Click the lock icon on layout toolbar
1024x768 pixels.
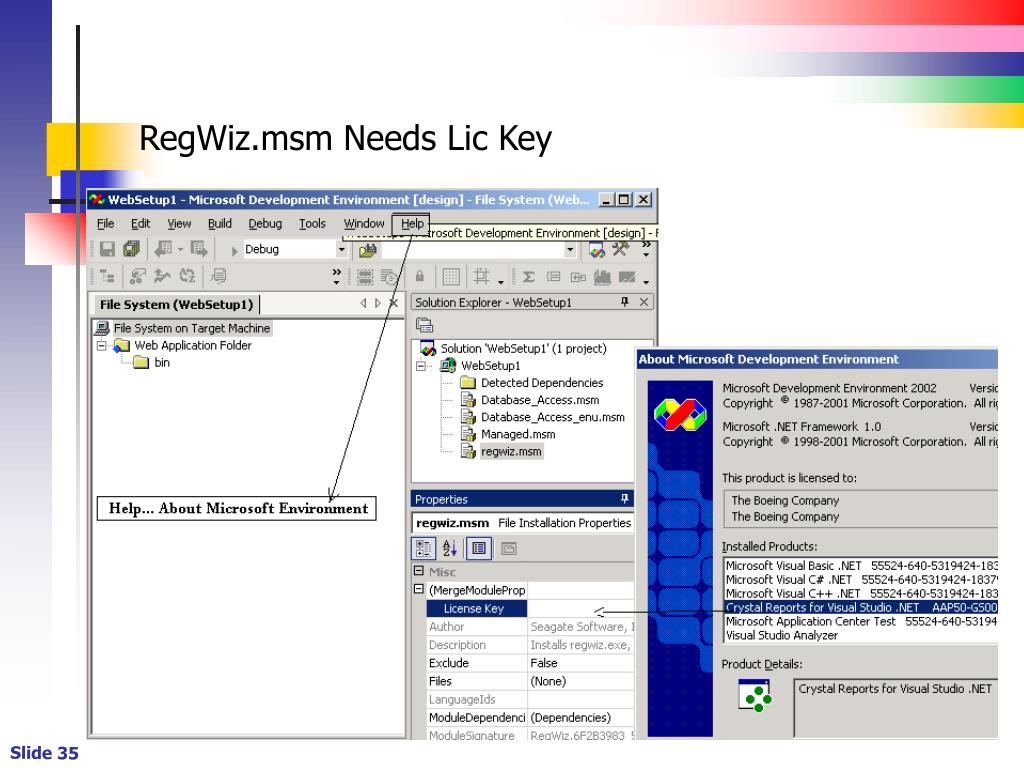[420, 276]
